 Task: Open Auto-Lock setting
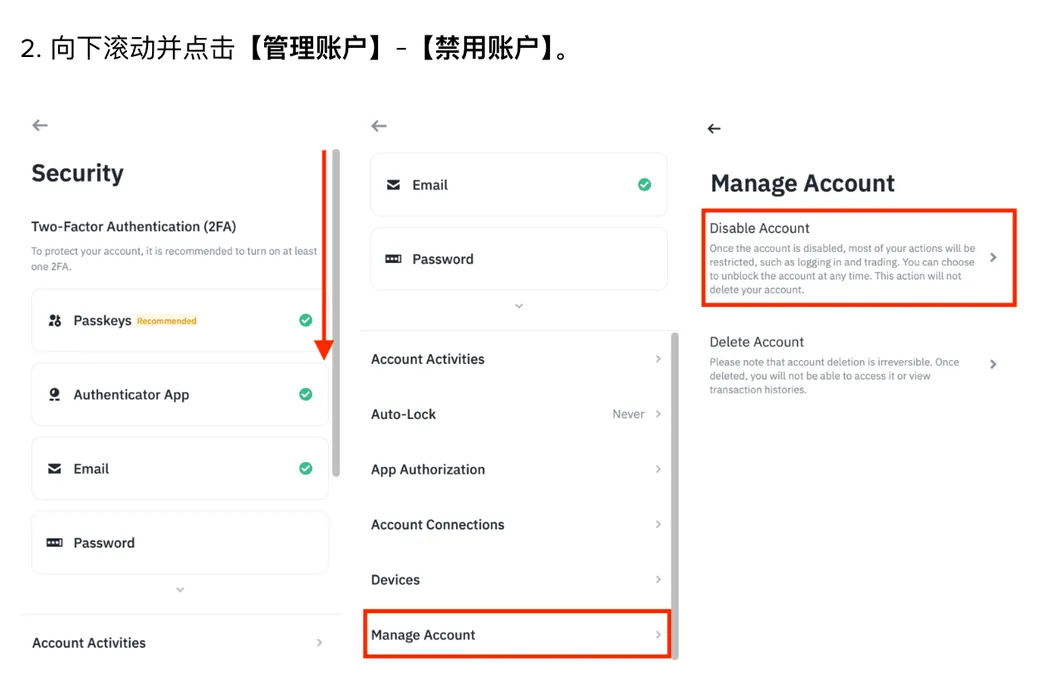coord(517,414)
